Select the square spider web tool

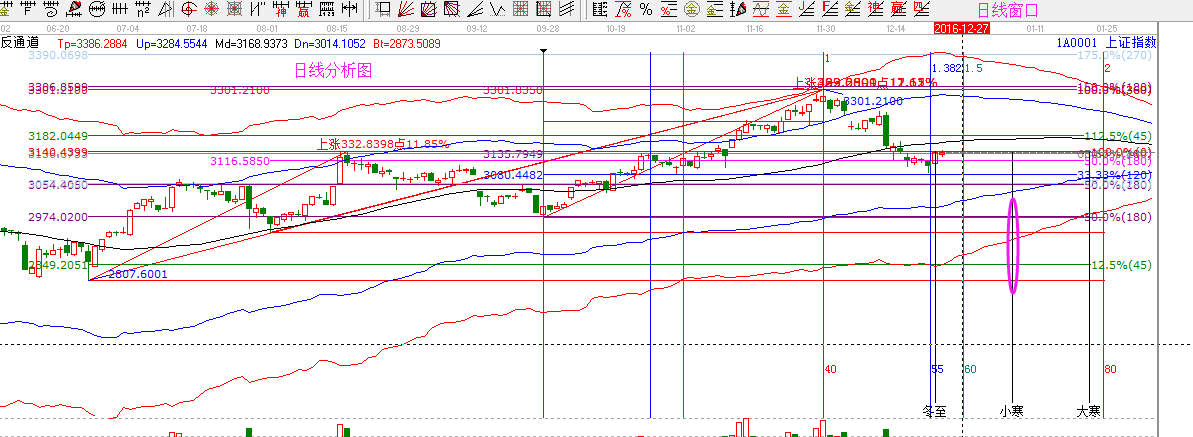click(x=234, y=9)
